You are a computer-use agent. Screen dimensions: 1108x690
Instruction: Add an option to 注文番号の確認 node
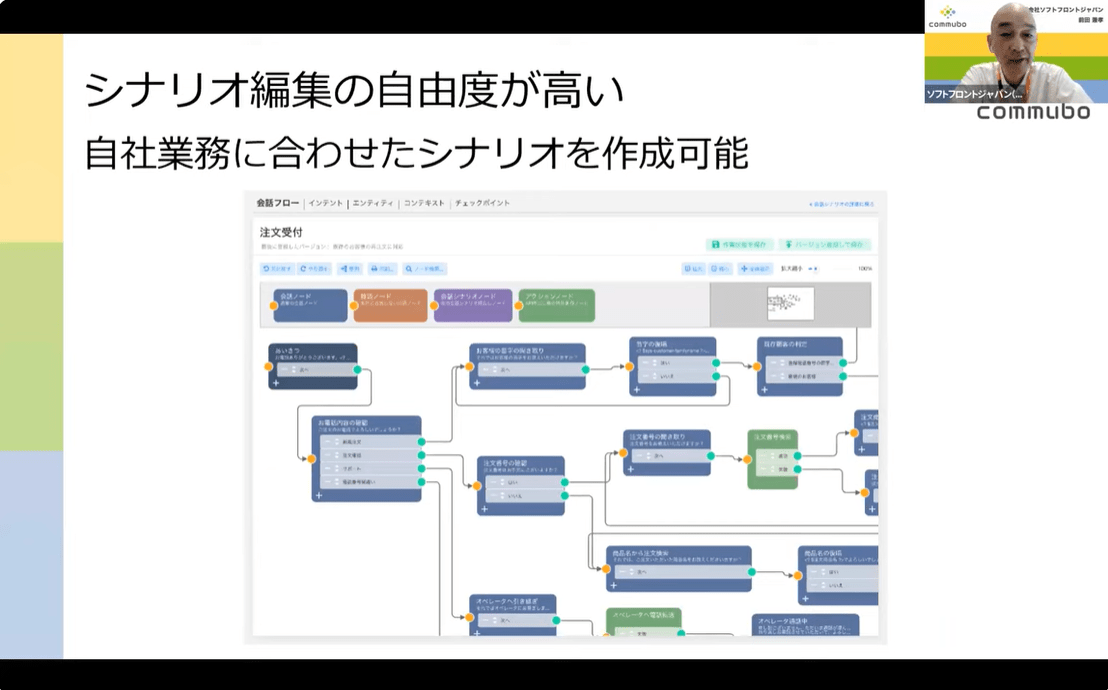pyautogui.click(x=485, y=509)
